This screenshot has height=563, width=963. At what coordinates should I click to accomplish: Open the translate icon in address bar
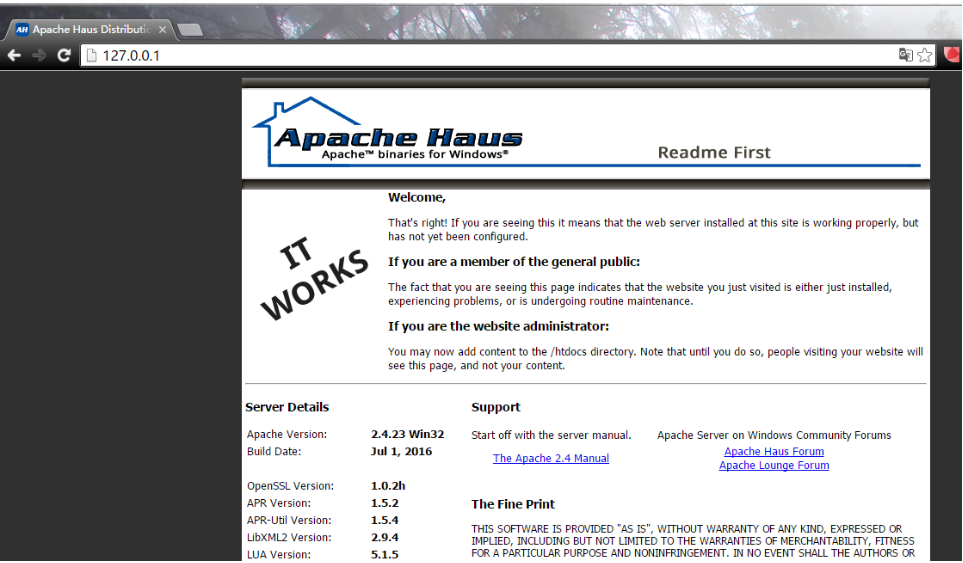coord(905,55)
